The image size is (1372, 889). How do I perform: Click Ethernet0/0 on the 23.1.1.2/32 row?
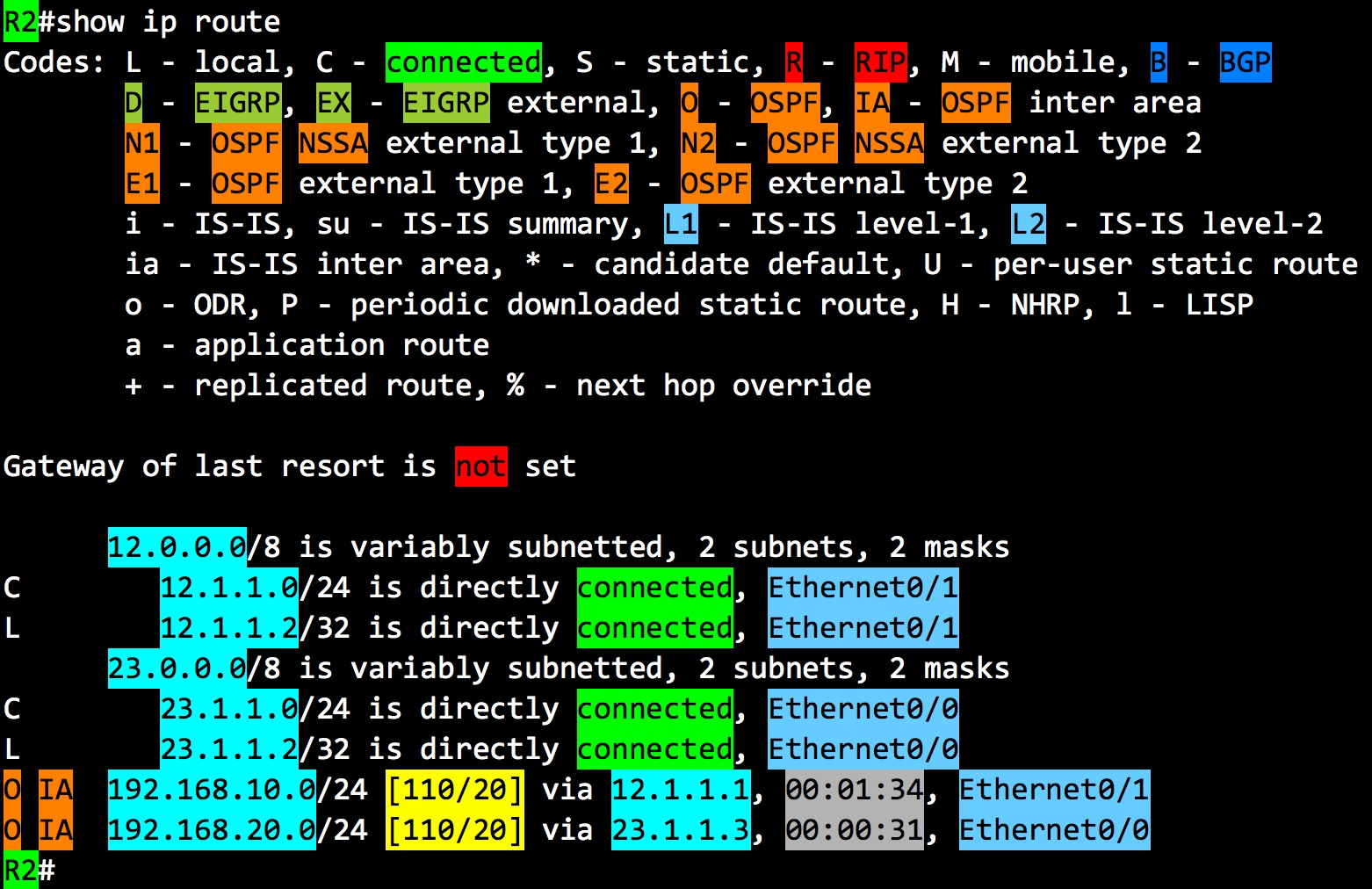[x=863, y=749]
